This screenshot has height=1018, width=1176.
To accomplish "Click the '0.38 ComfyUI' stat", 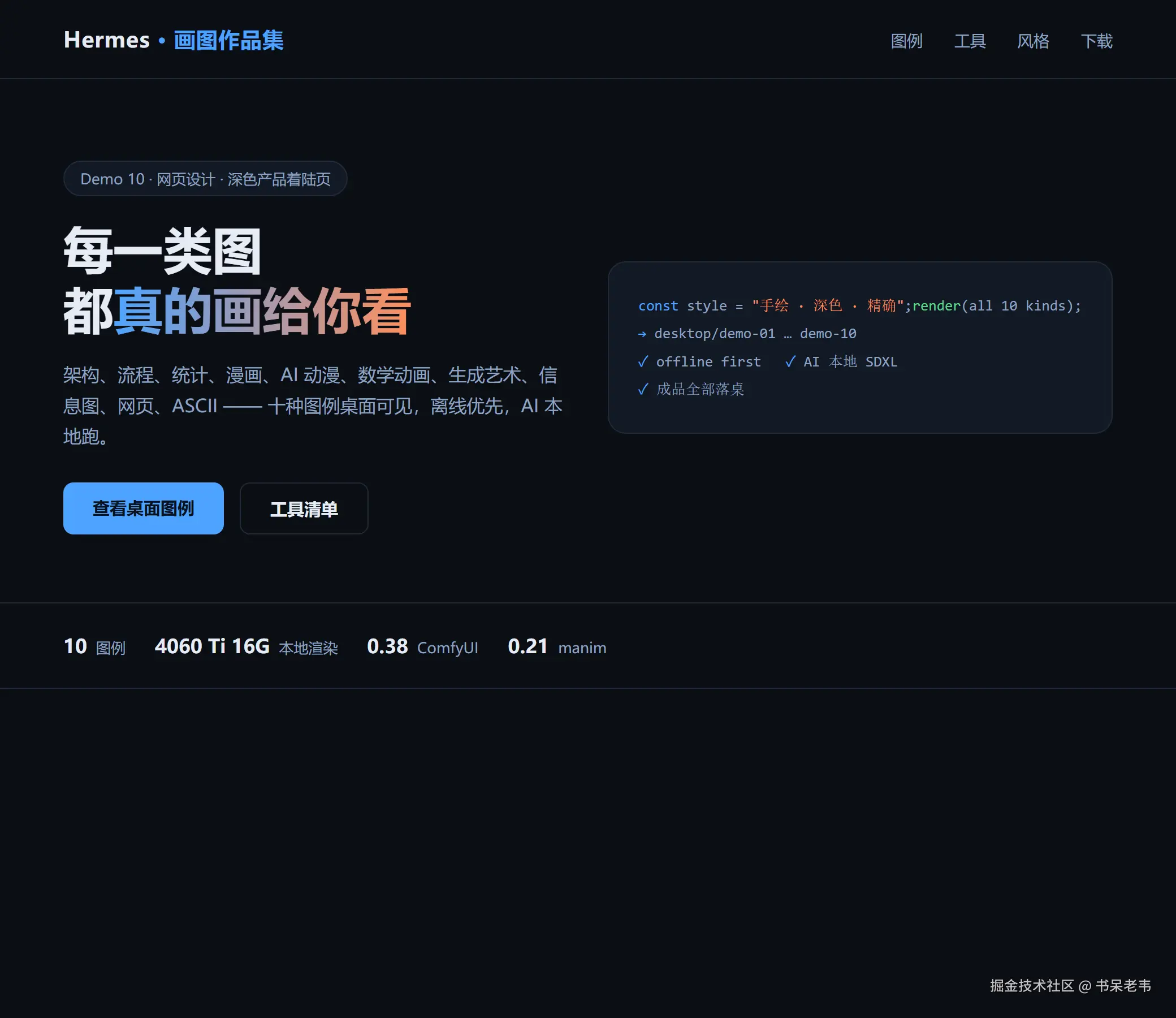I will click(x=422, y=646).
